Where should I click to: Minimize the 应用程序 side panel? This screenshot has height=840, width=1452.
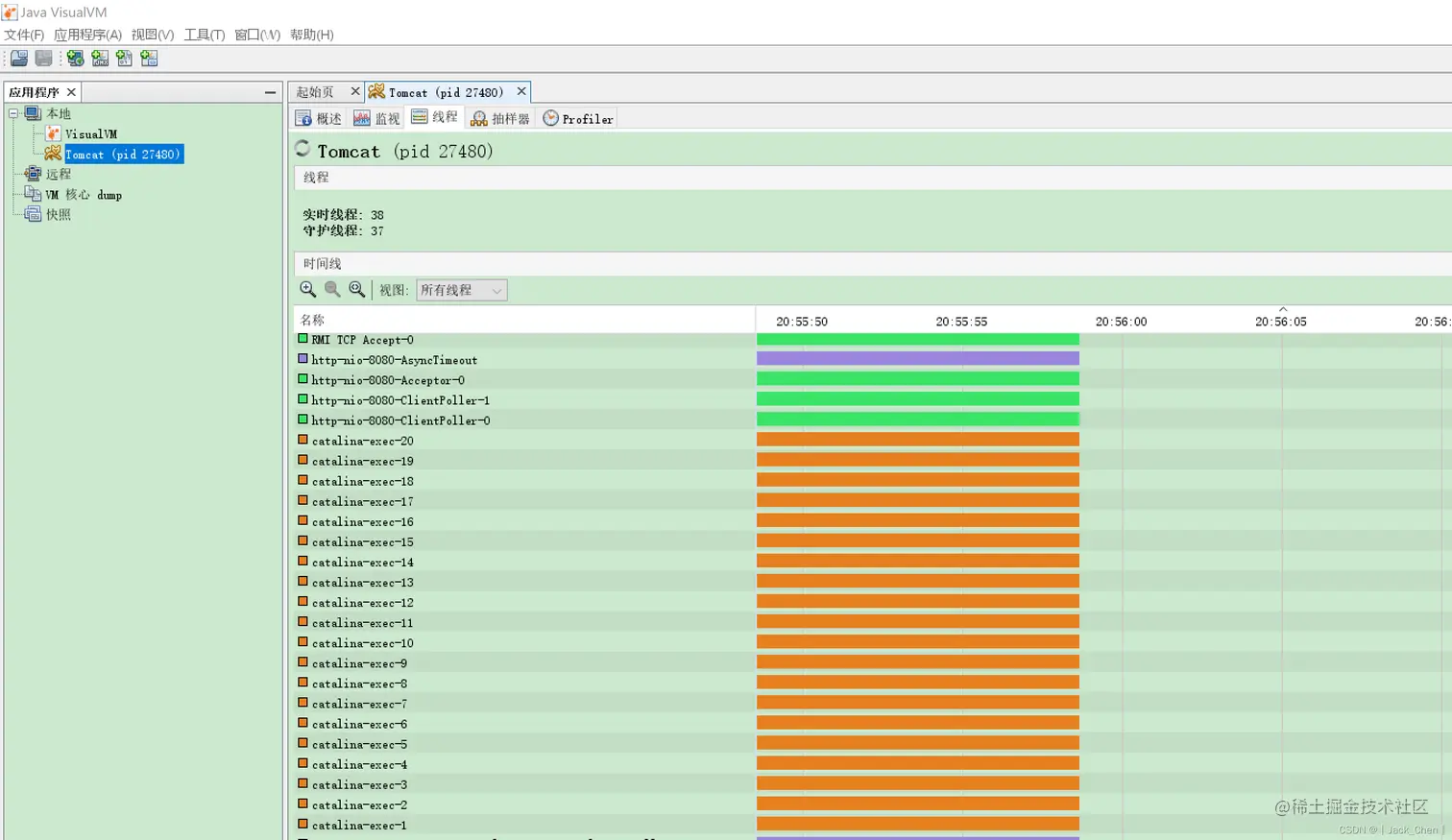(x=270, y=92)
